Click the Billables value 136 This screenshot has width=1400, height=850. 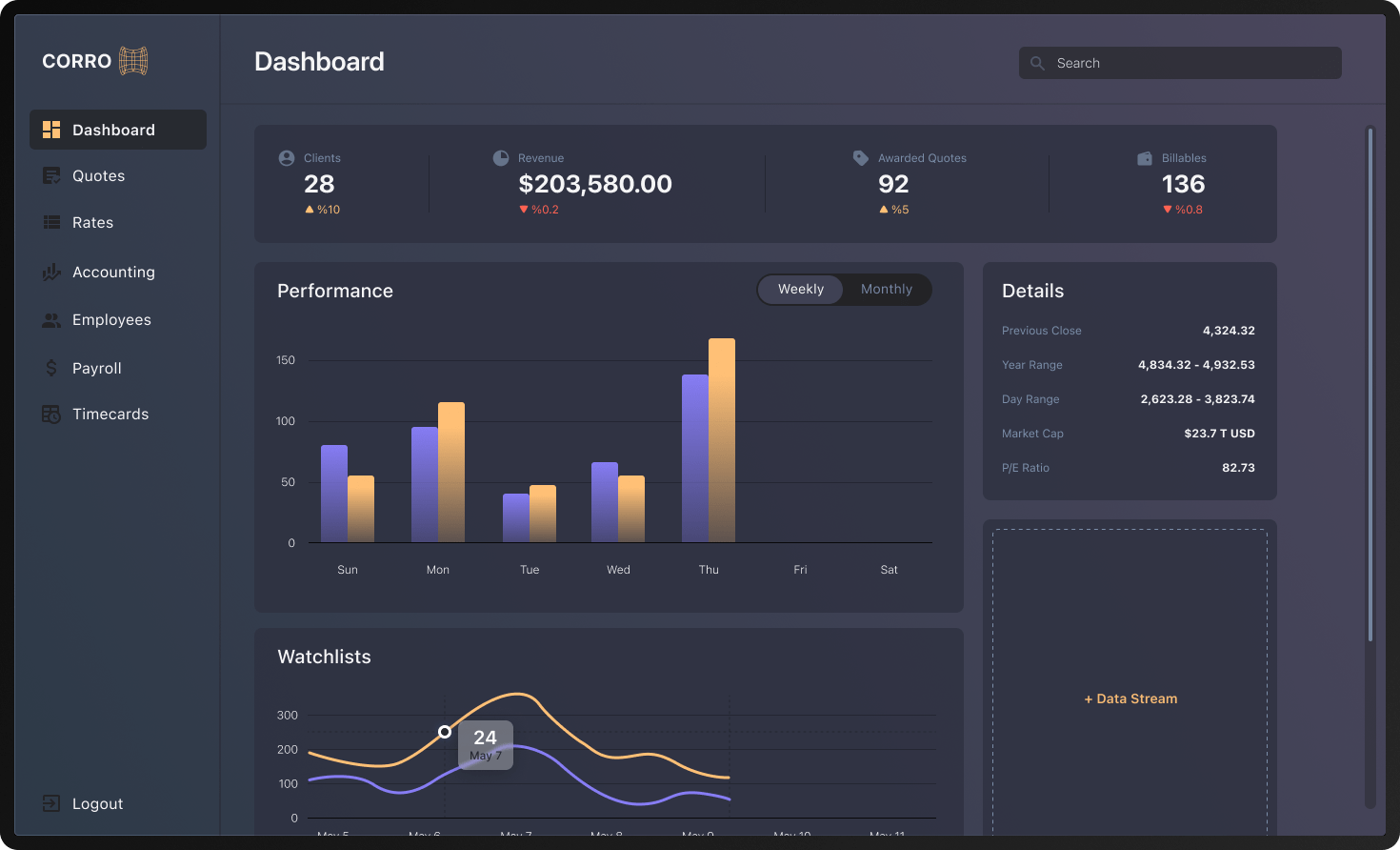1184,184
